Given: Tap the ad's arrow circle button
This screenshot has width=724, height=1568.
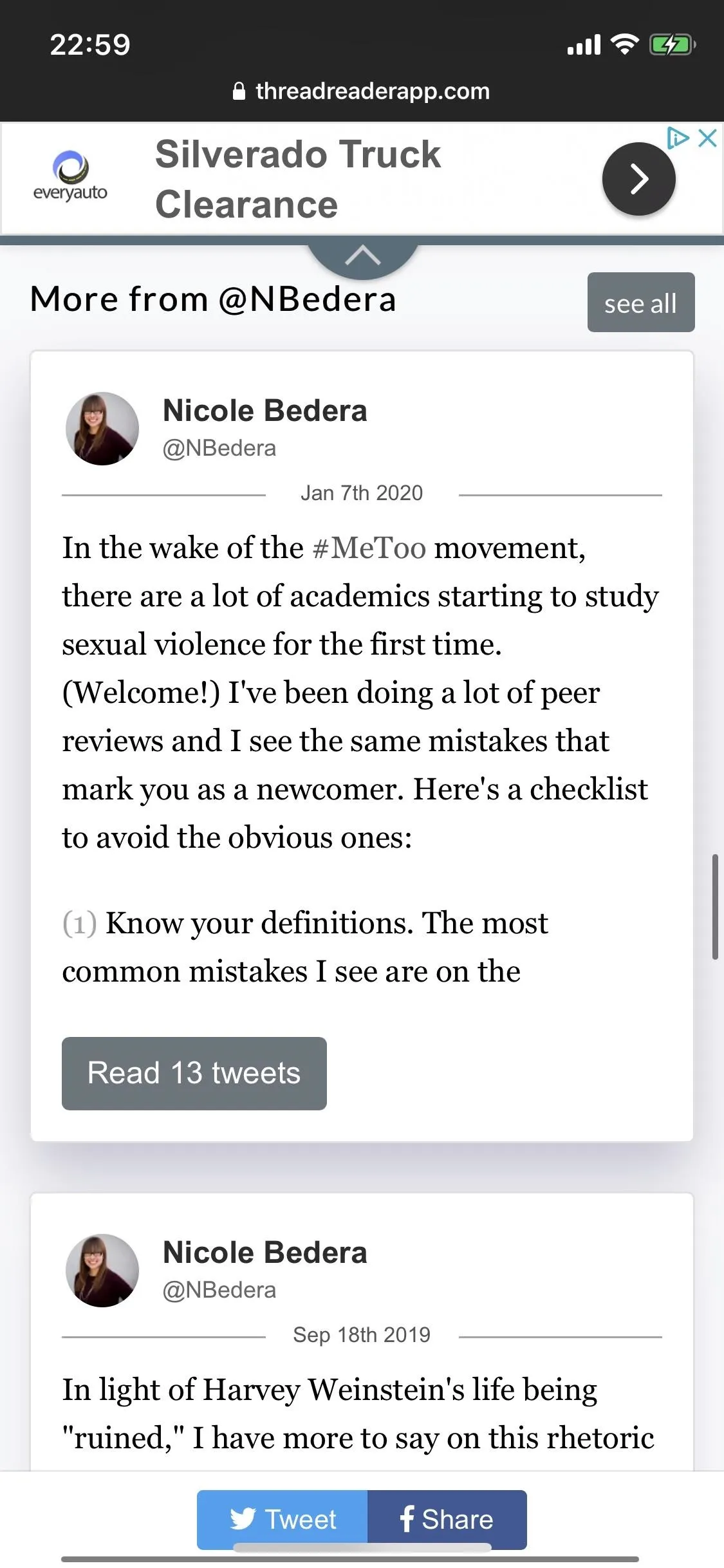Looking at the screenshot, I should (638, 179).
